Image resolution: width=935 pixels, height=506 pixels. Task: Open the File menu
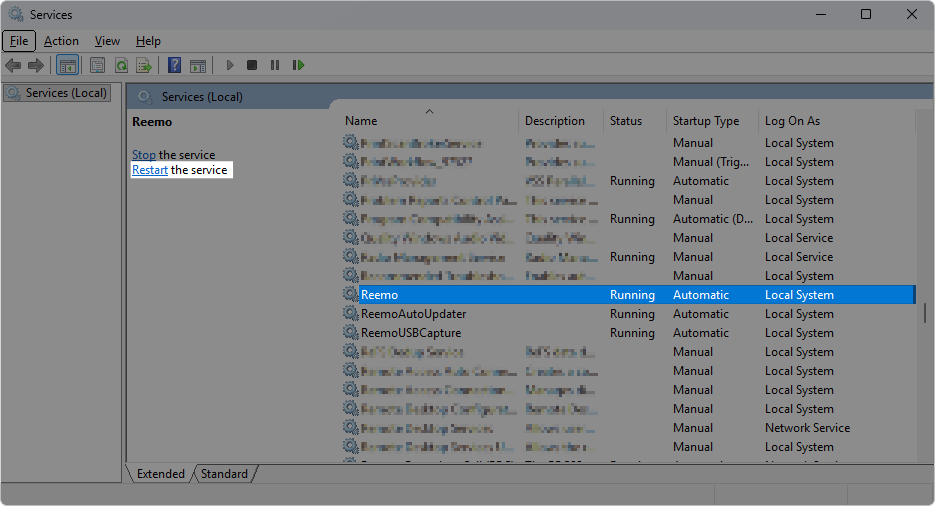pos(19,41)
